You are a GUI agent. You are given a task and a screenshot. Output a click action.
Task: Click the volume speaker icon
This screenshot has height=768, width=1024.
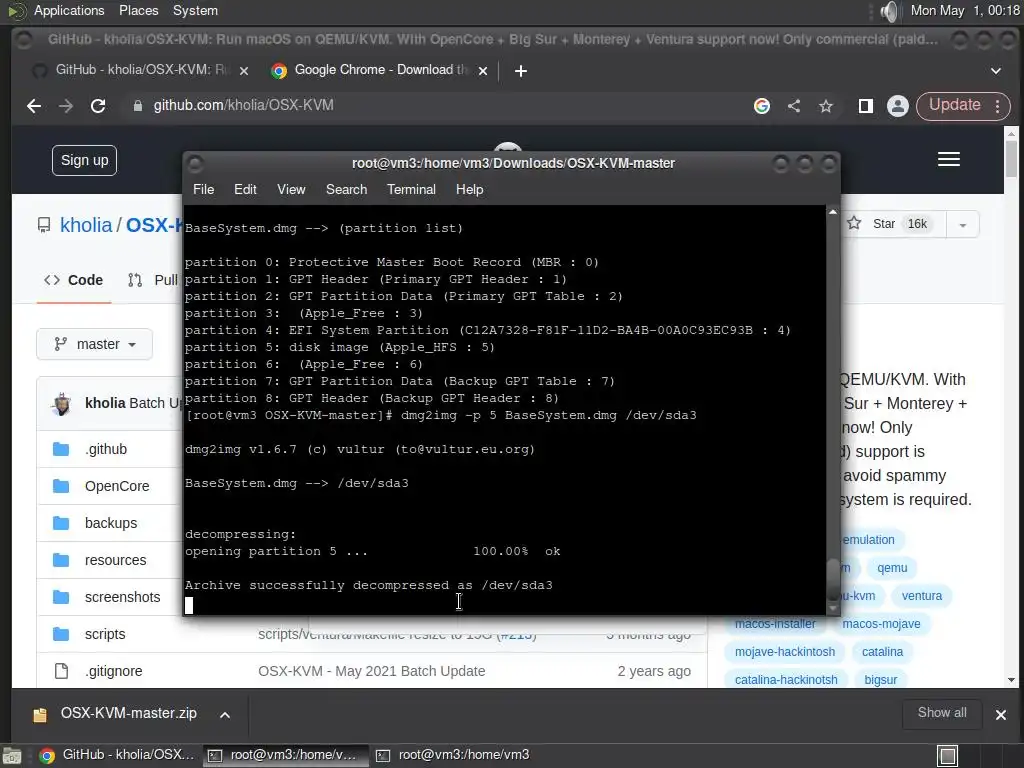click(x=889, y=11)
